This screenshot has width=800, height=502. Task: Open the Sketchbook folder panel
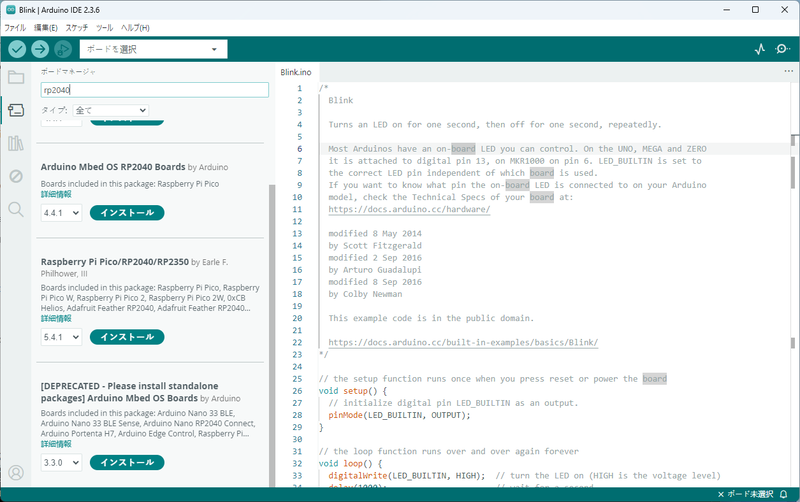coord(16,77)
